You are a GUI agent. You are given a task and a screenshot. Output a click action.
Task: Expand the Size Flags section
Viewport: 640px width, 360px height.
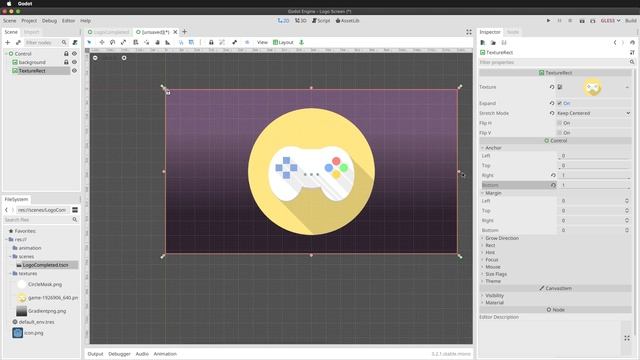(496, 274)
